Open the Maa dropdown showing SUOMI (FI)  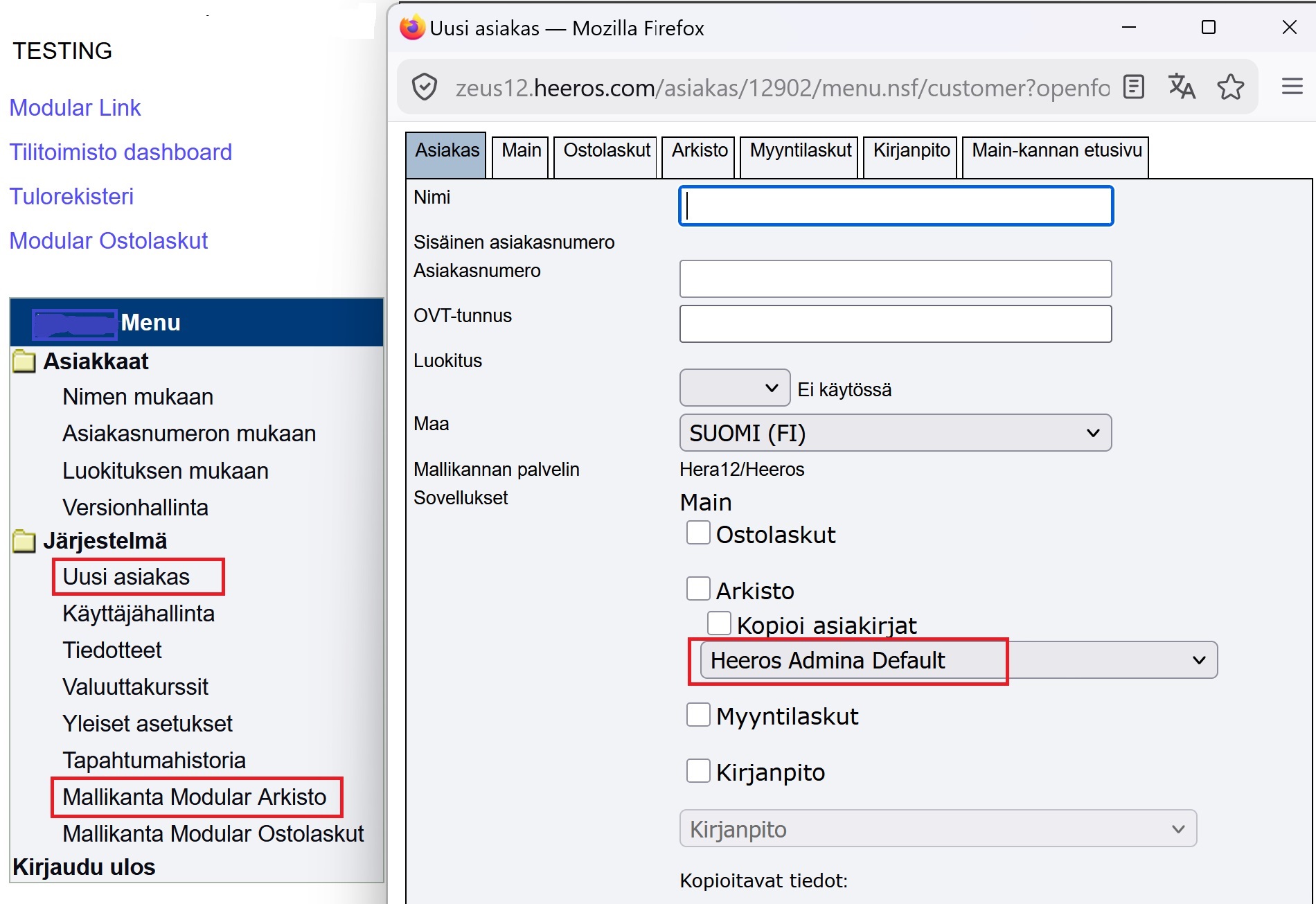[x=896, y=433]
